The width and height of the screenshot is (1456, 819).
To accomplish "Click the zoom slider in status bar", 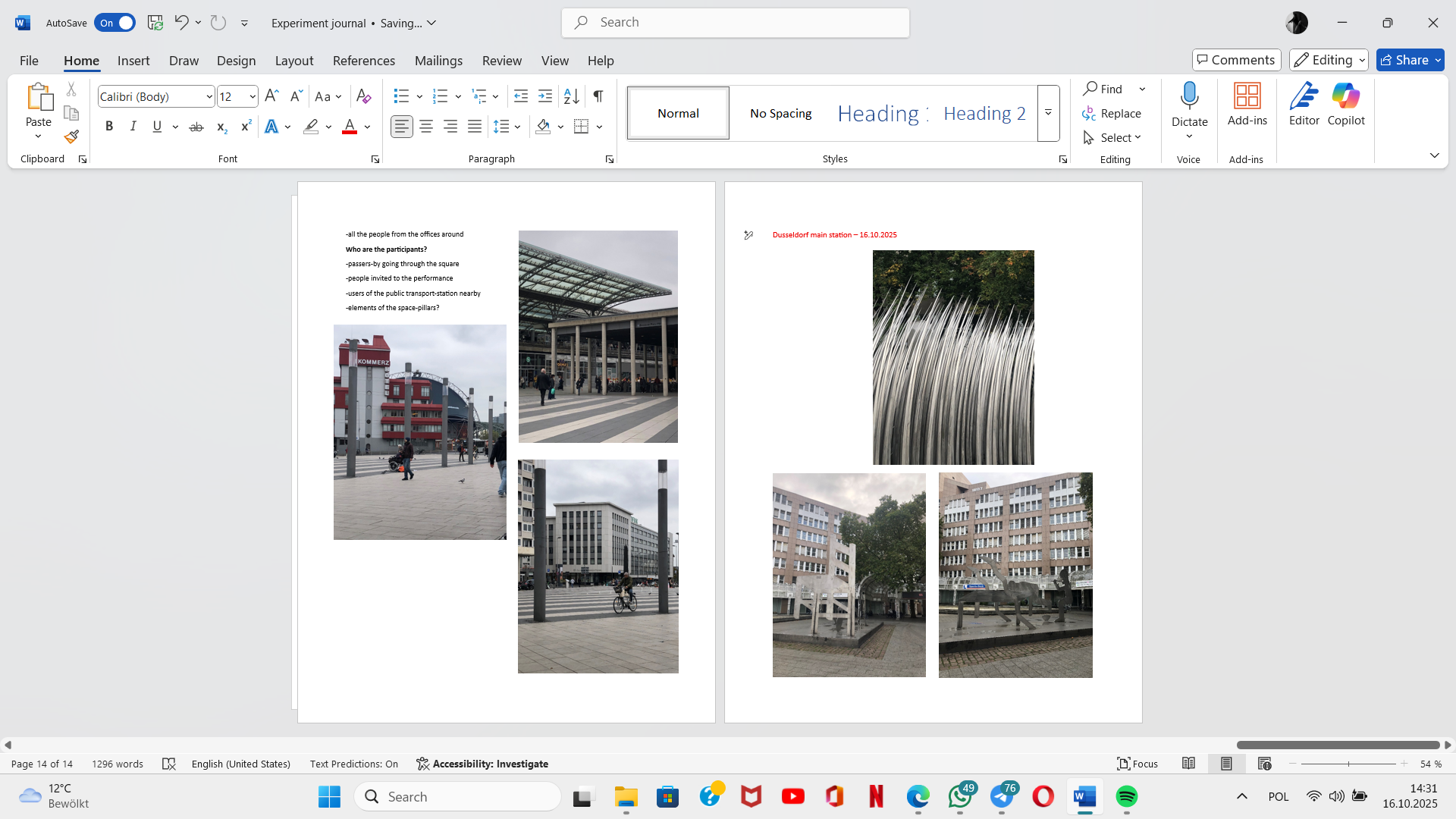I will coord(1348,764).
